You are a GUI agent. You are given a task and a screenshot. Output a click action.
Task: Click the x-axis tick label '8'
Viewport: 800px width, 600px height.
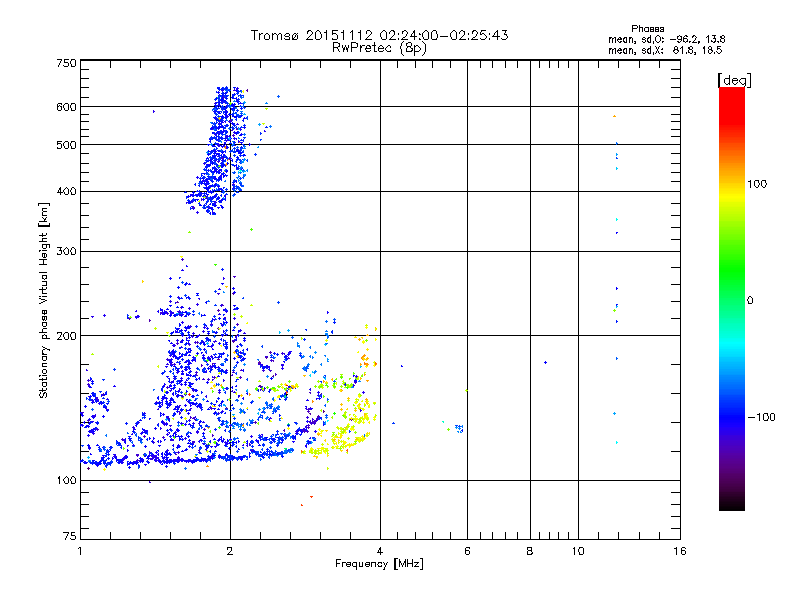[530, 551]
